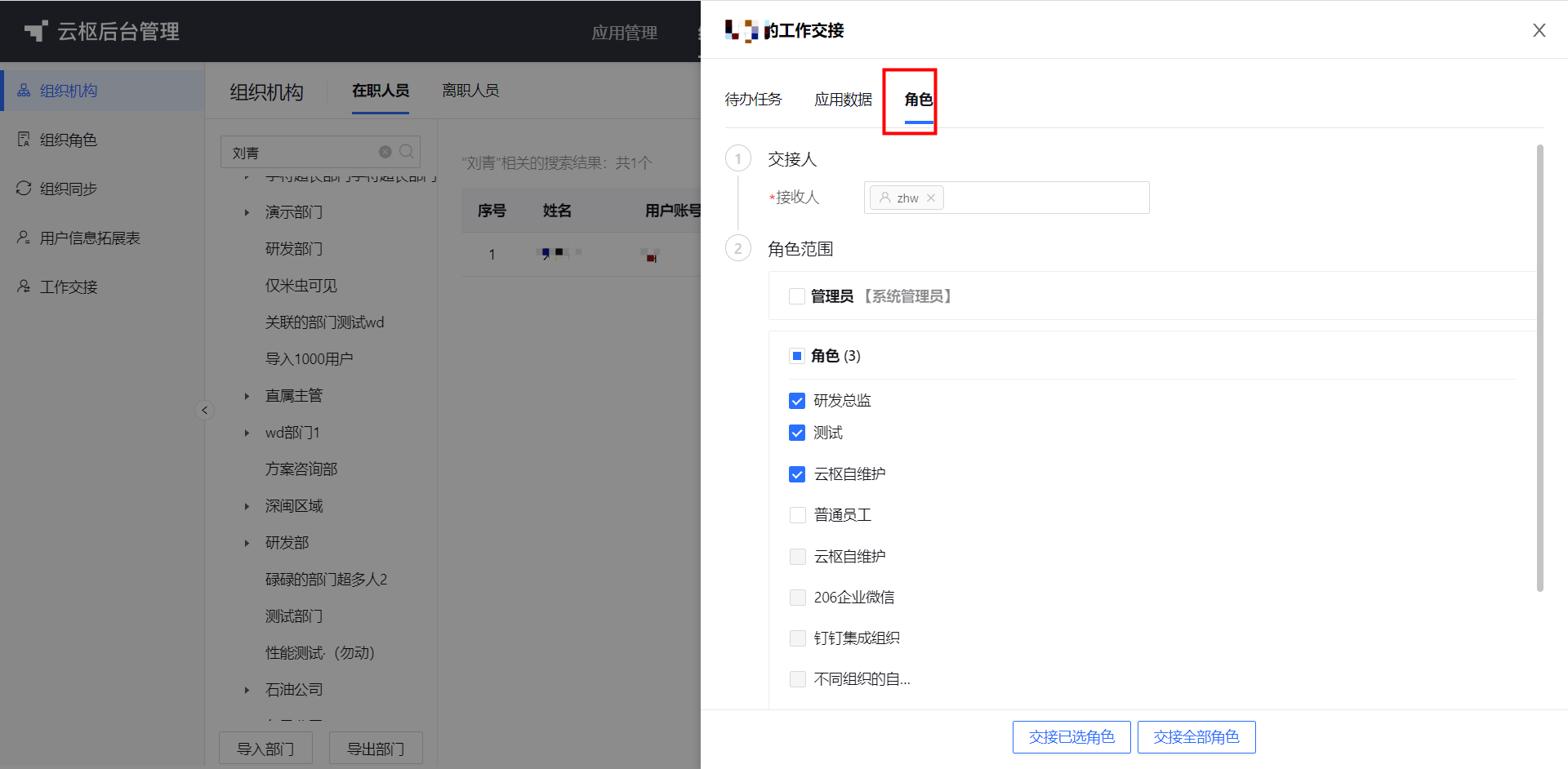The image size is (1568, 769).
Task: Select 方案咨询部 tree item
Action: pyautogui.click(x=301, y=469)
